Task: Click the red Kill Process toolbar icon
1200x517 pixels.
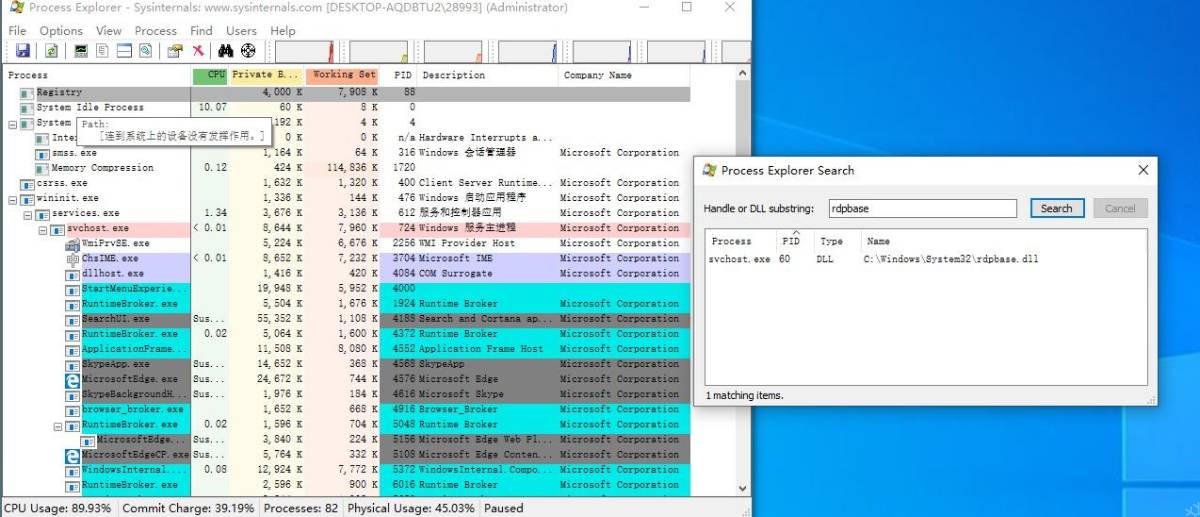Action: point(198,51)
